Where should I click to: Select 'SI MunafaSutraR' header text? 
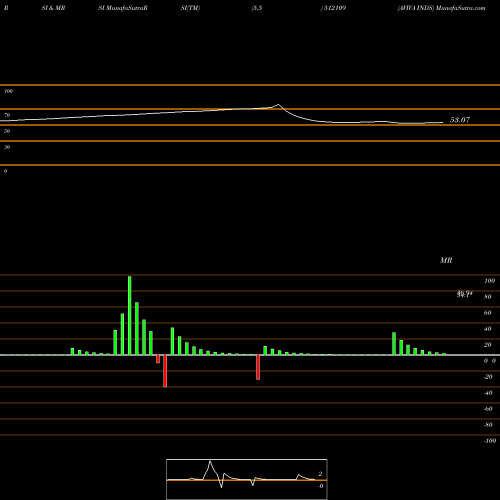point(123,8)
